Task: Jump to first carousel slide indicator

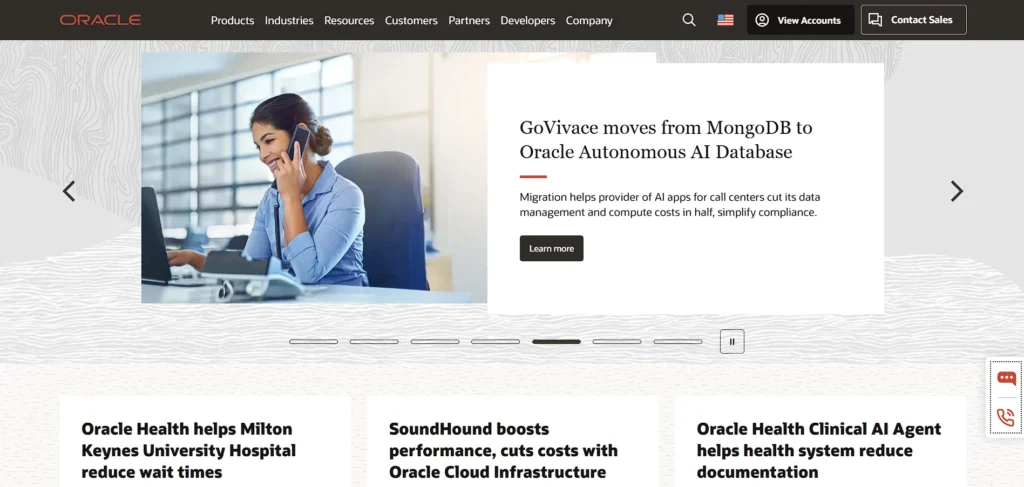Action: click(x=313, y=341)
